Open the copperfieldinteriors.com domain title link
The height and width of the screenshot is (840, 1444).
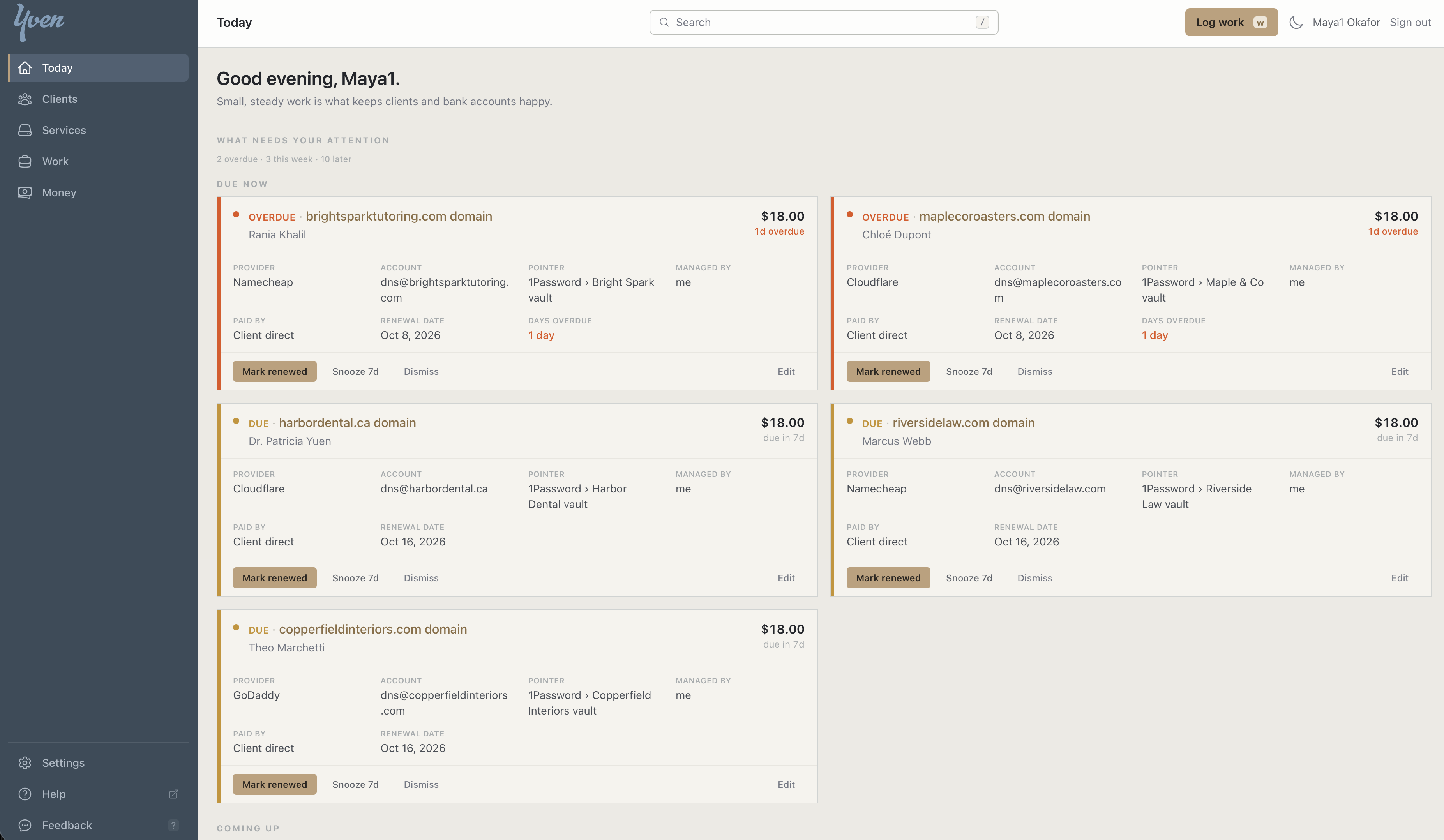373,629
